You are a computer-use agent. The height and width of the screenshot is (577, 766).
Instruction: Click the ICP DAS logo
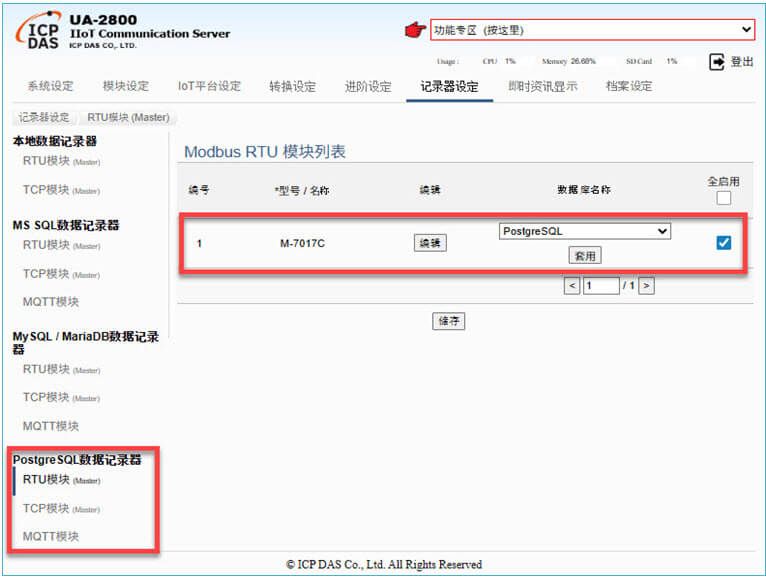[38, 31]
